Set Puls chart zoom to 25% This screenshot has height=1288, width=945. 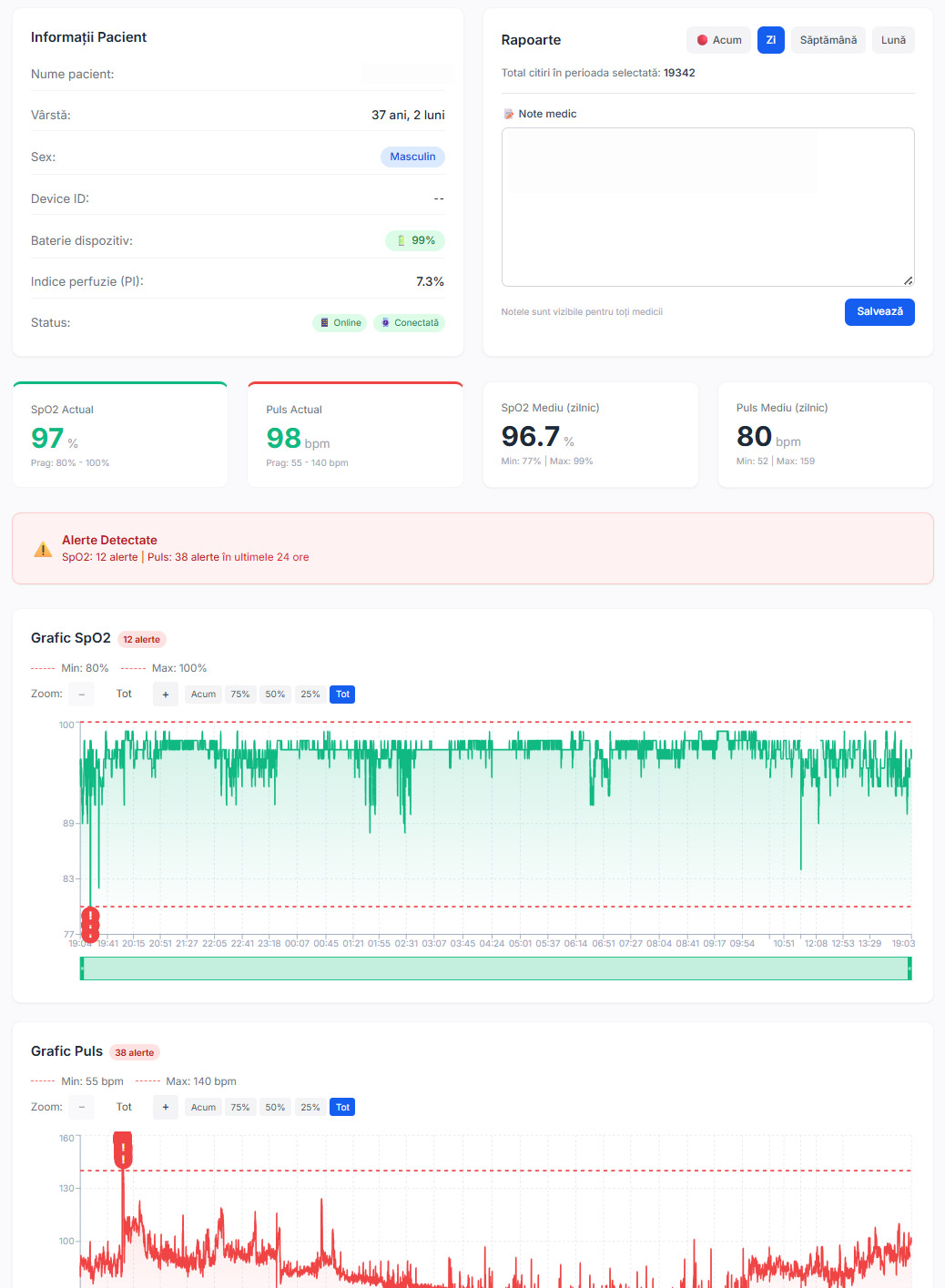coord(310,1108)
